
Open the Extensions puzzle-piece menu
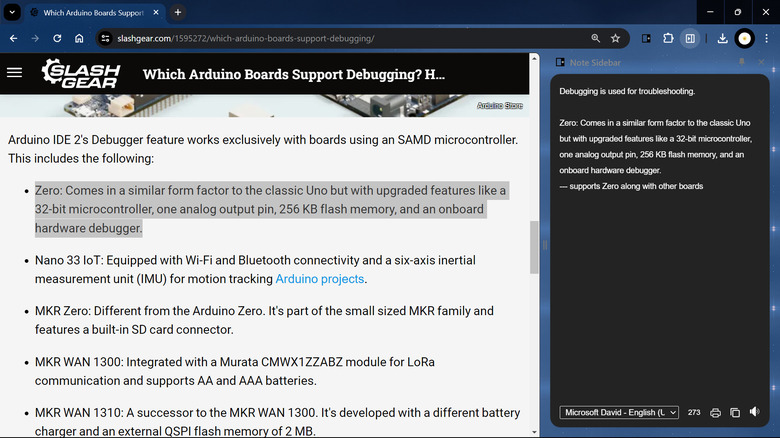668,38
